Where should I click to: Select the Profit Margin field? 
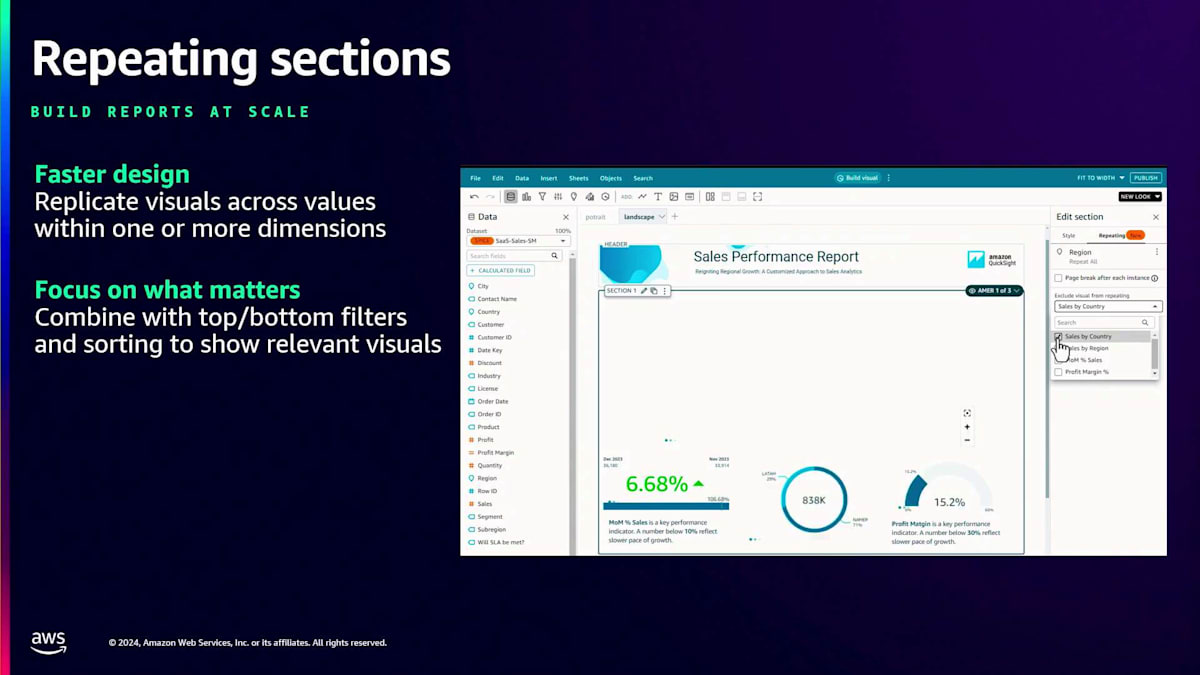(496, 453)
